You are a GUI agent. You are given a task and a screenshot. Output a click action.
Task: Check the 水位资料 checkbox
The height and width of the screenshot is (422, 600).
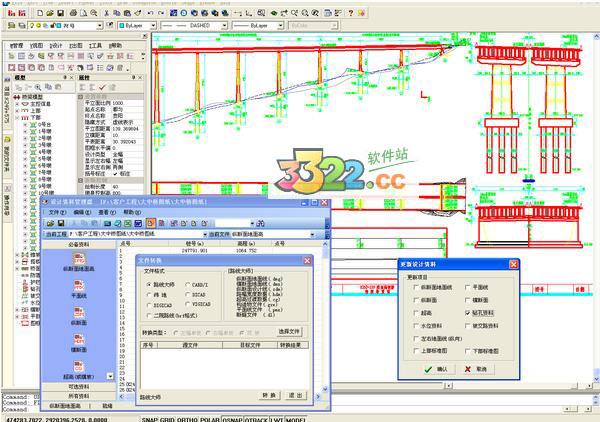(x=416, y=324)
